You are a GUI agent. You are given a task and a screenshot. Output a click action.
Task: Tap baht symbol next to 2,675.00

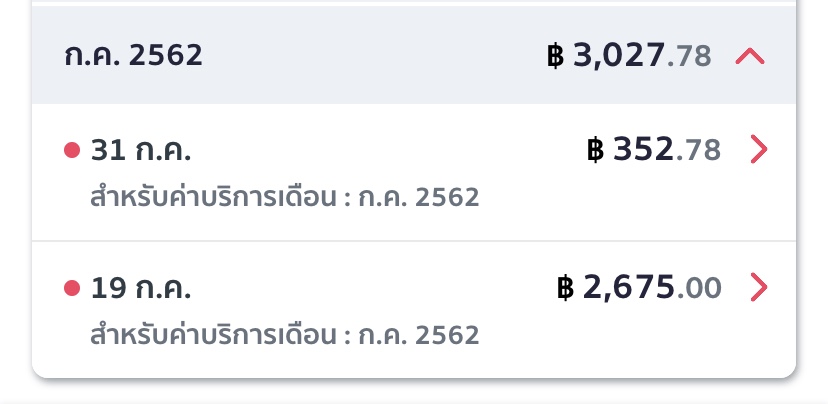tap(566, 288)
